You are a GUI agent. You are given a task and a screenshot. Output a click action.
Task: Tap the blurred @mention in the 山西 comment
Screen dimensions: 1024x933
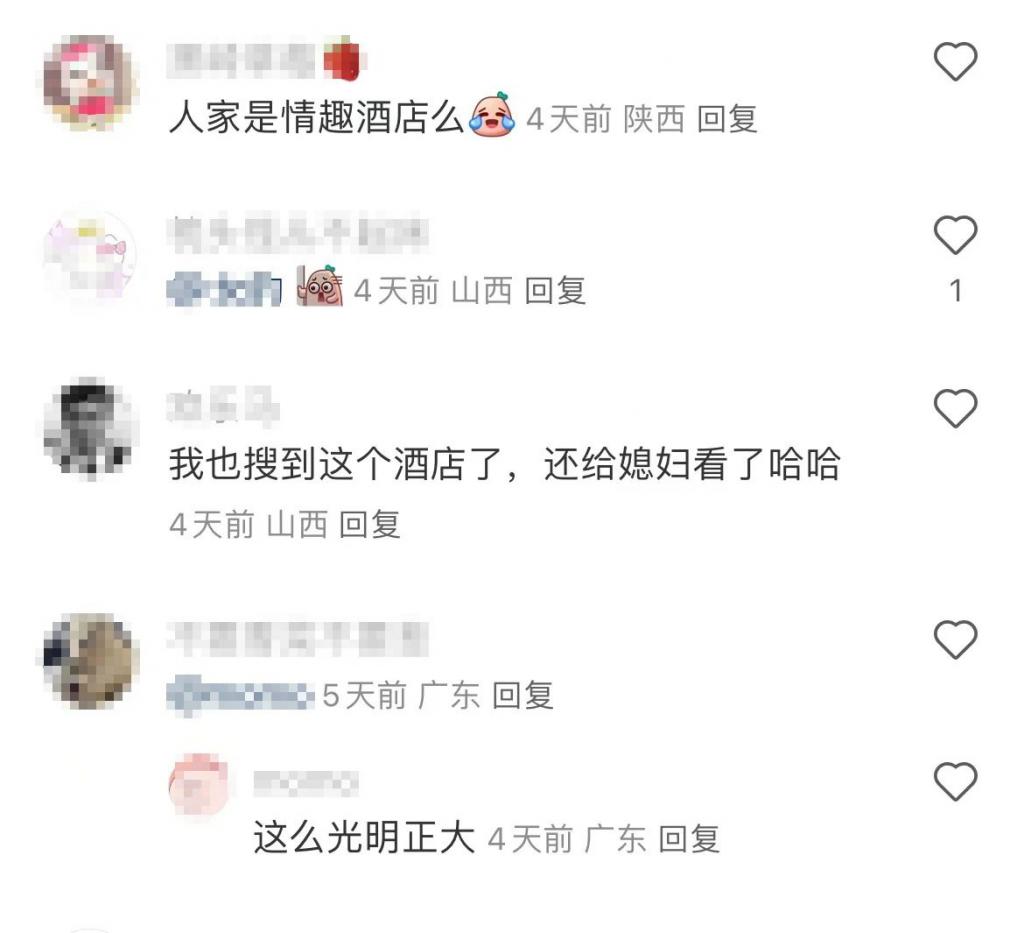(224, 291)
